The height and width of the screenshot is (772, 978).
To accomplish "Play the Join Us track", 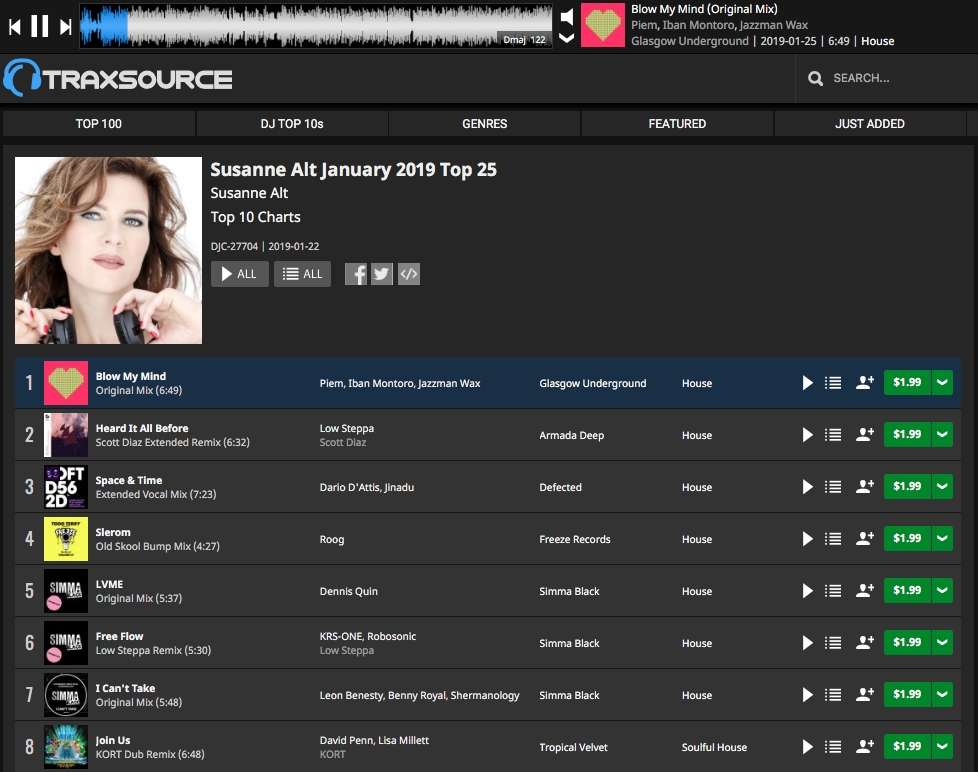I will [808, 746].
